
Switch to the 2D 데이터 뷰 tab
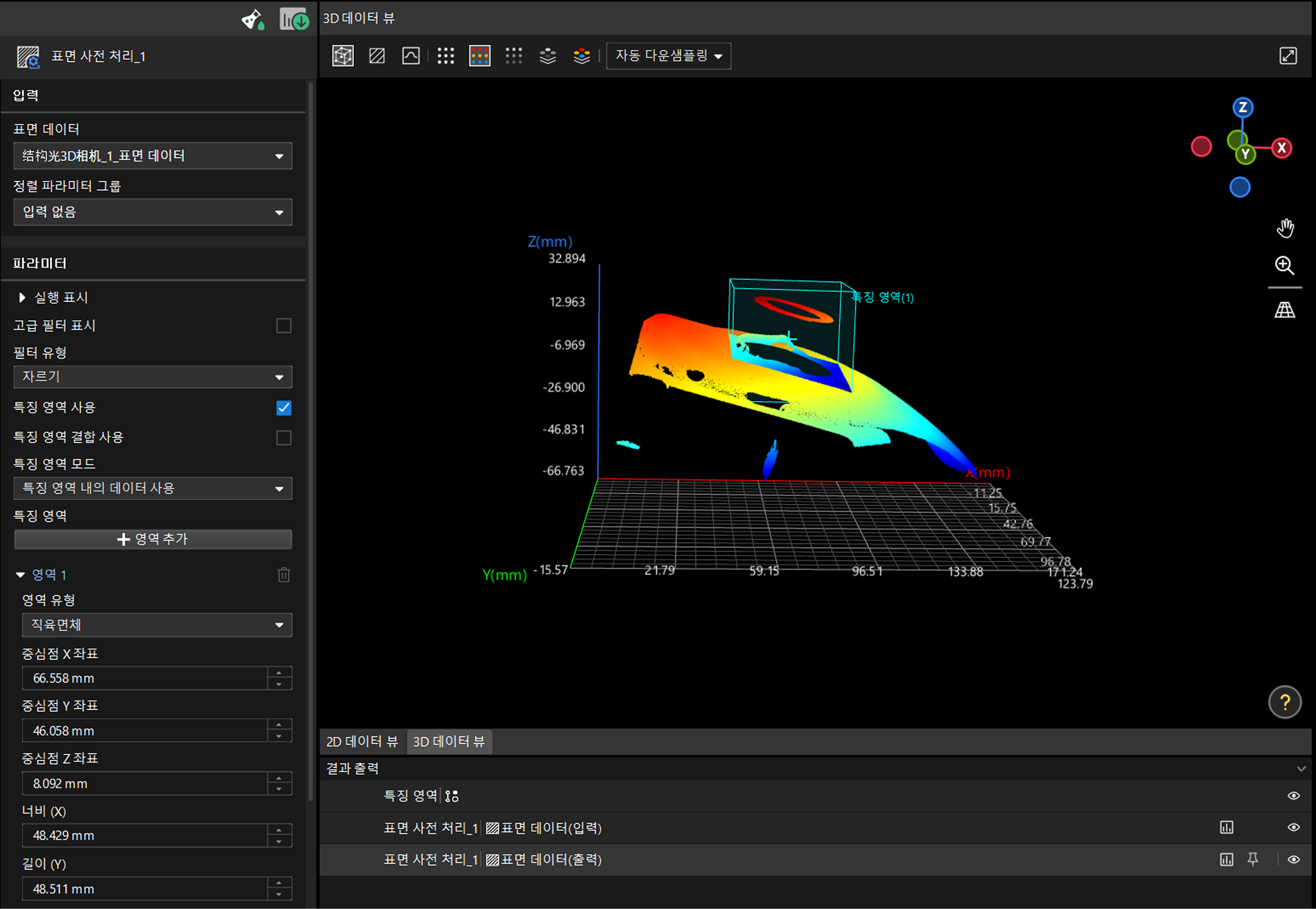pos(362,742)
